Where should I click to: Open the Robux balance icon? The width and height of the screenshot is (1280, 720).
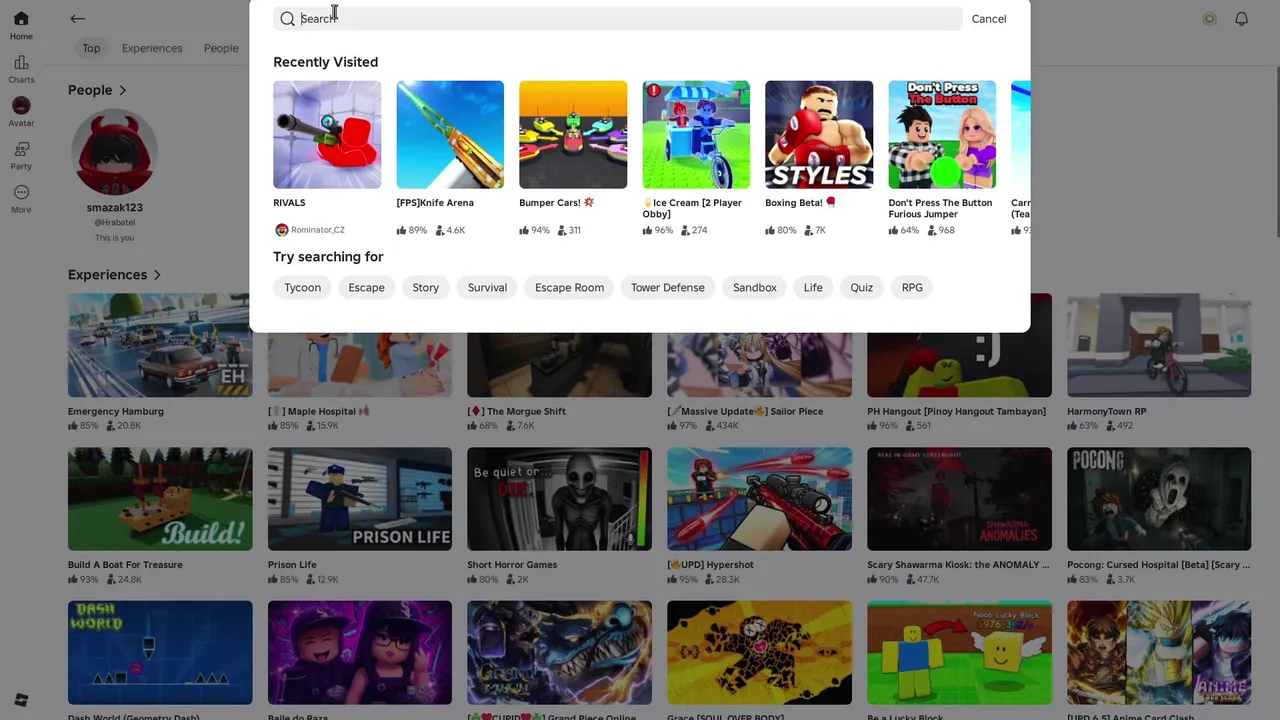(x=1209, y=19)
